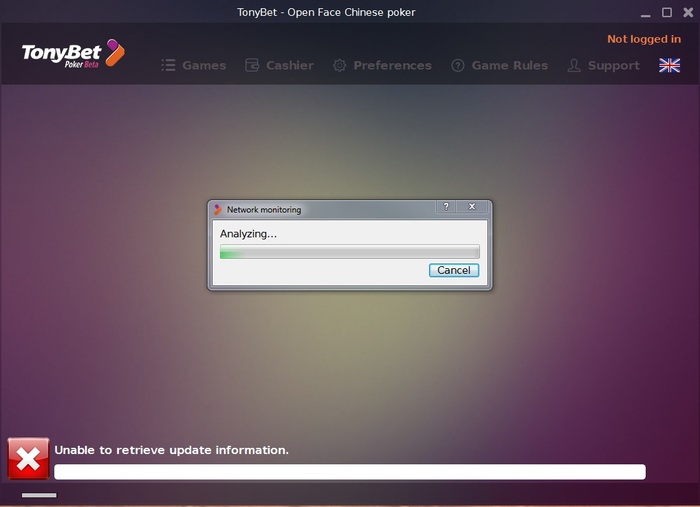Image resolution: width=700 pixels, height=507 pixels.
Task: Open the Games menu
Action: pyautogui.click(x=194, y=66)
